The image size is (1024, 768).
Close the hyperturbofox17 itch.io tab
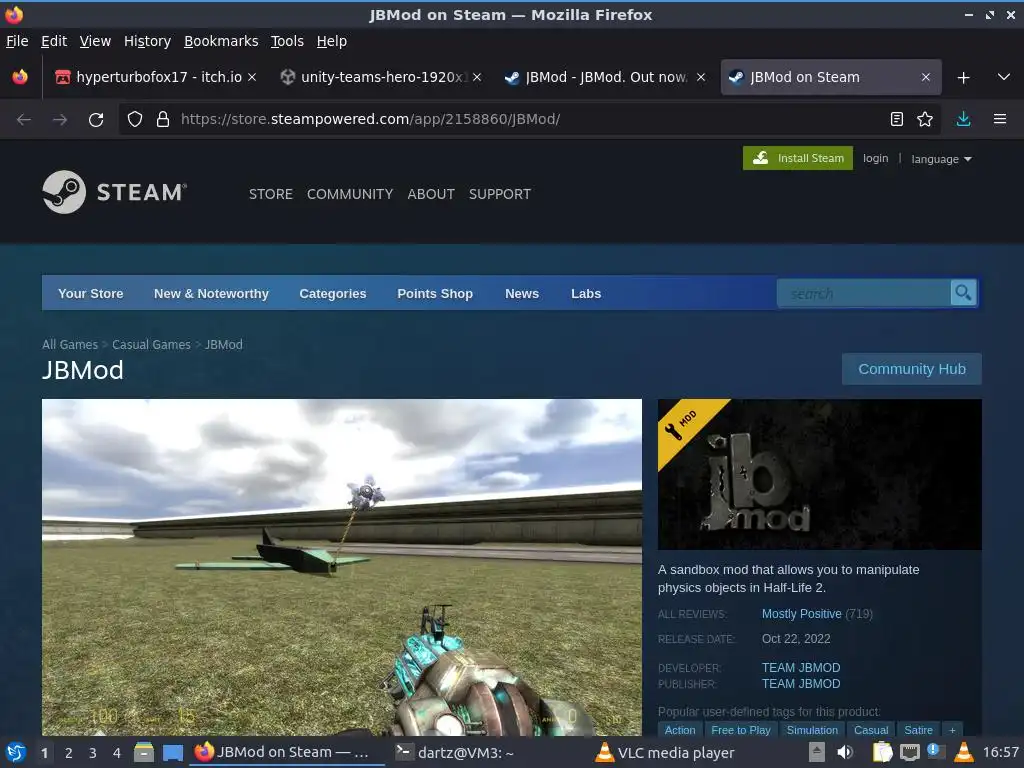pos(252,77)
